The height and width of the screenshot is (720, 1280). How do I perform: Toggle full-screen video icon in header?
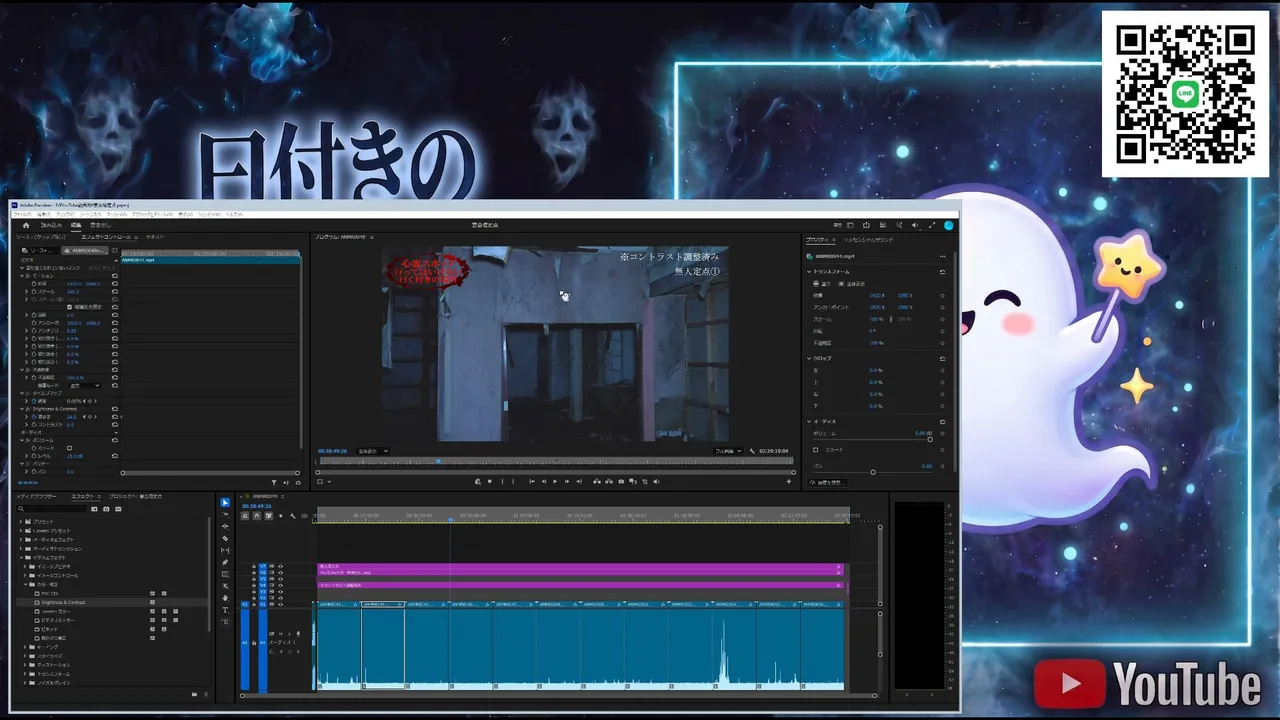tap(932, 225)
